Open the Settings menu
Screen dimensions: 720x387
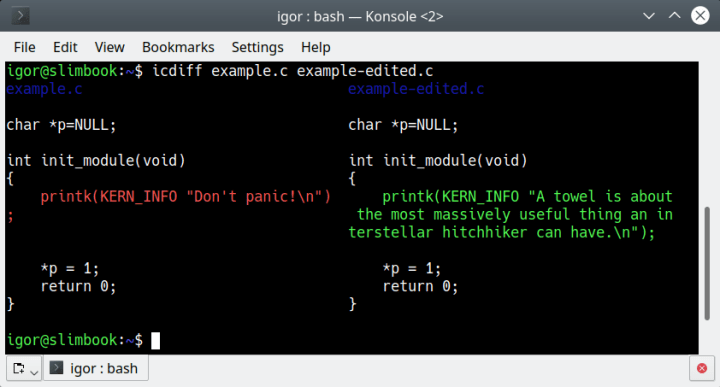pyautogui.click(x=257, y=47)
